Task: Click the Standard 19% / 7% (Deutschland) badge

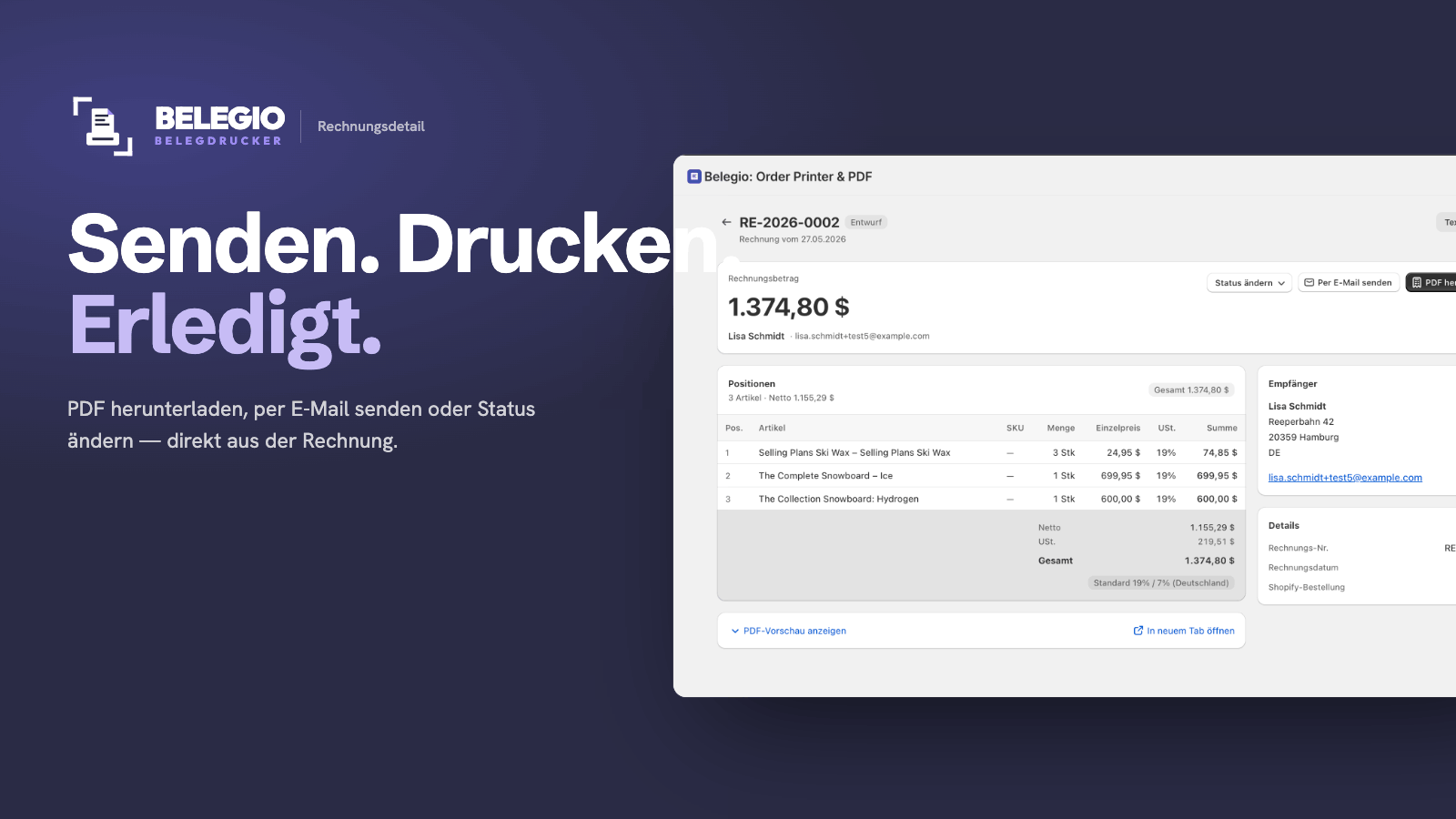Action: [1161, 583]
